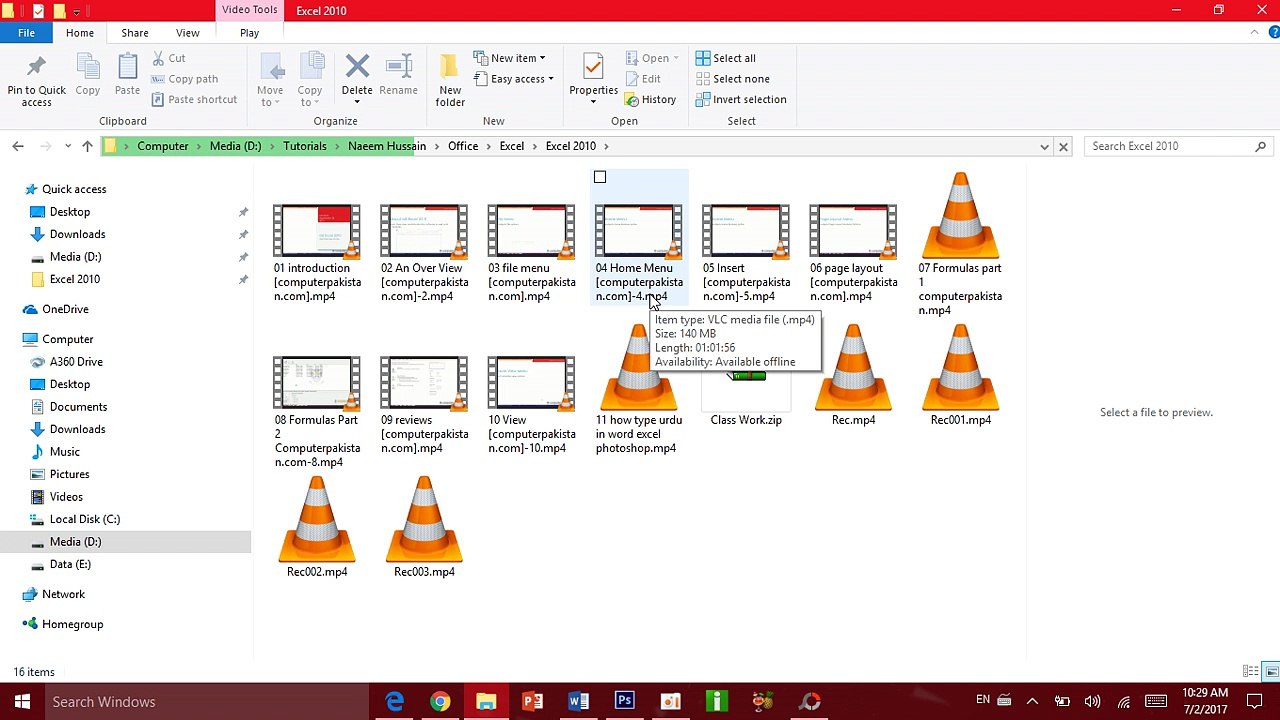Switch to the Share tab
1280x720 pixels.
pyautogui.click(x=135, y=32)
